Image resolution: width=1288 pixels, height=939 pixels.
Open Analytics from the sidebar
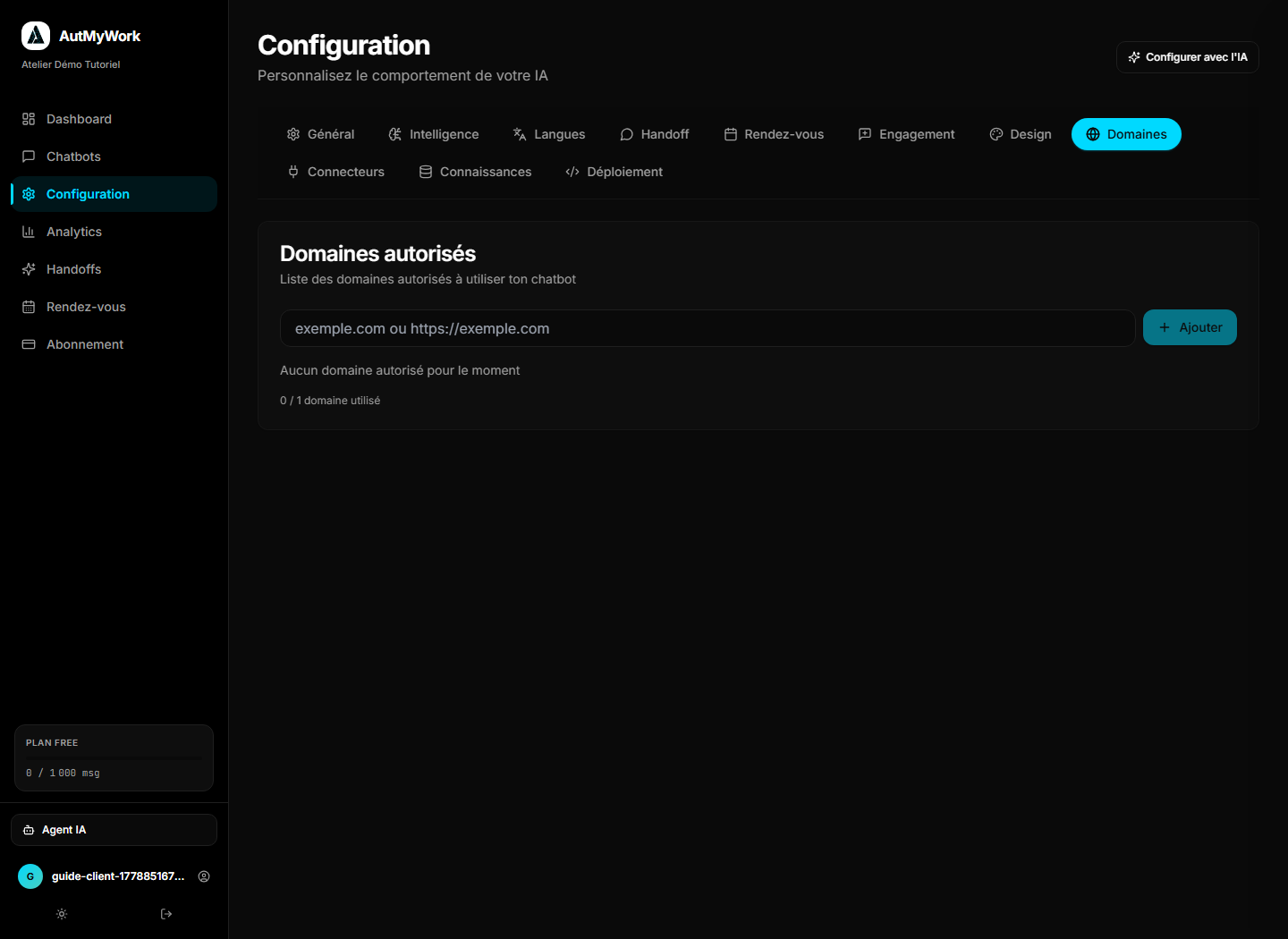coord(114,232)
